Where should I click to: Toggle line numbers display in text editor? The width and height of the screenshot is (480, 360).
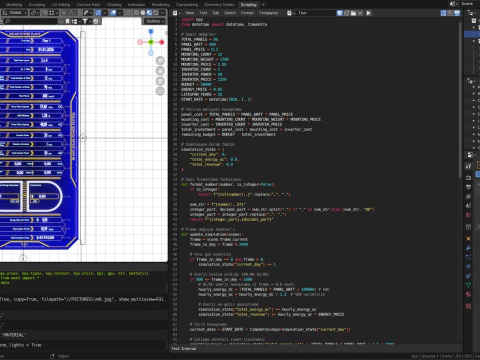443,13
